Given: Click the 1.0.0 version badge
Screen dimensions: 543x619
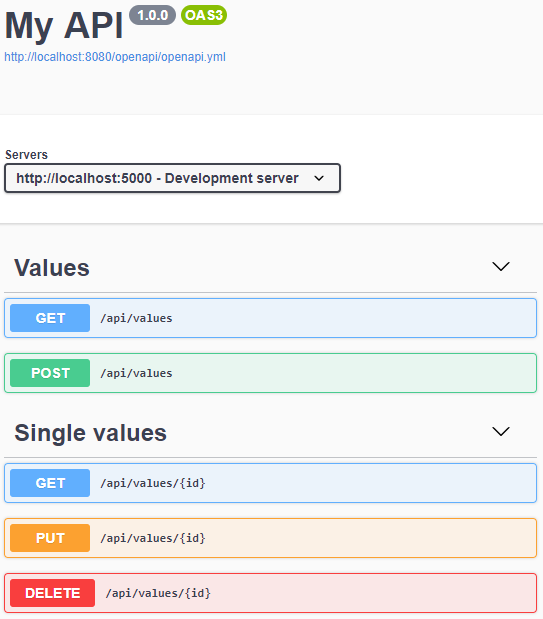Looking at the screenshot, I should (152, 15).
